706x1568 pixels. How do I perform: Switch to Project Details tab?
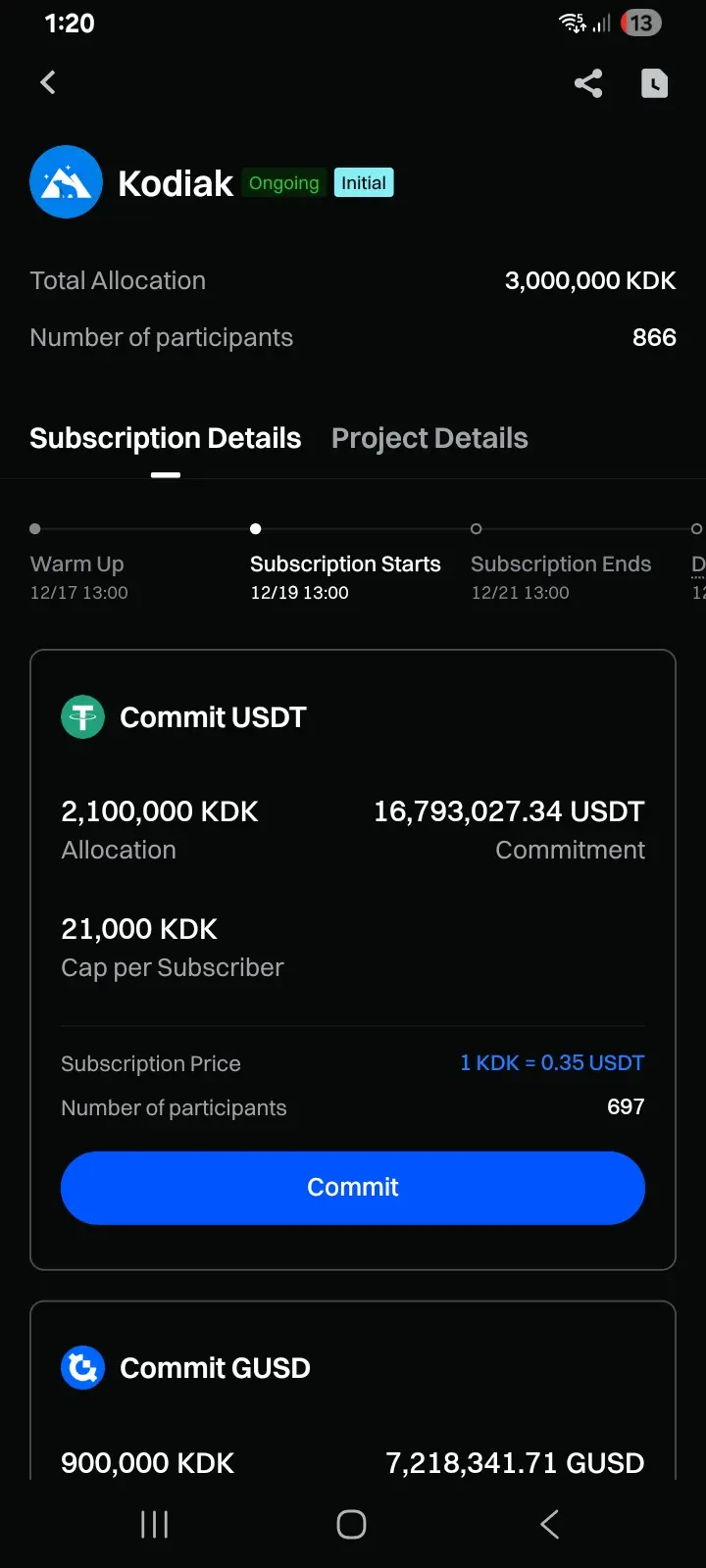click(x=429, y=438)
